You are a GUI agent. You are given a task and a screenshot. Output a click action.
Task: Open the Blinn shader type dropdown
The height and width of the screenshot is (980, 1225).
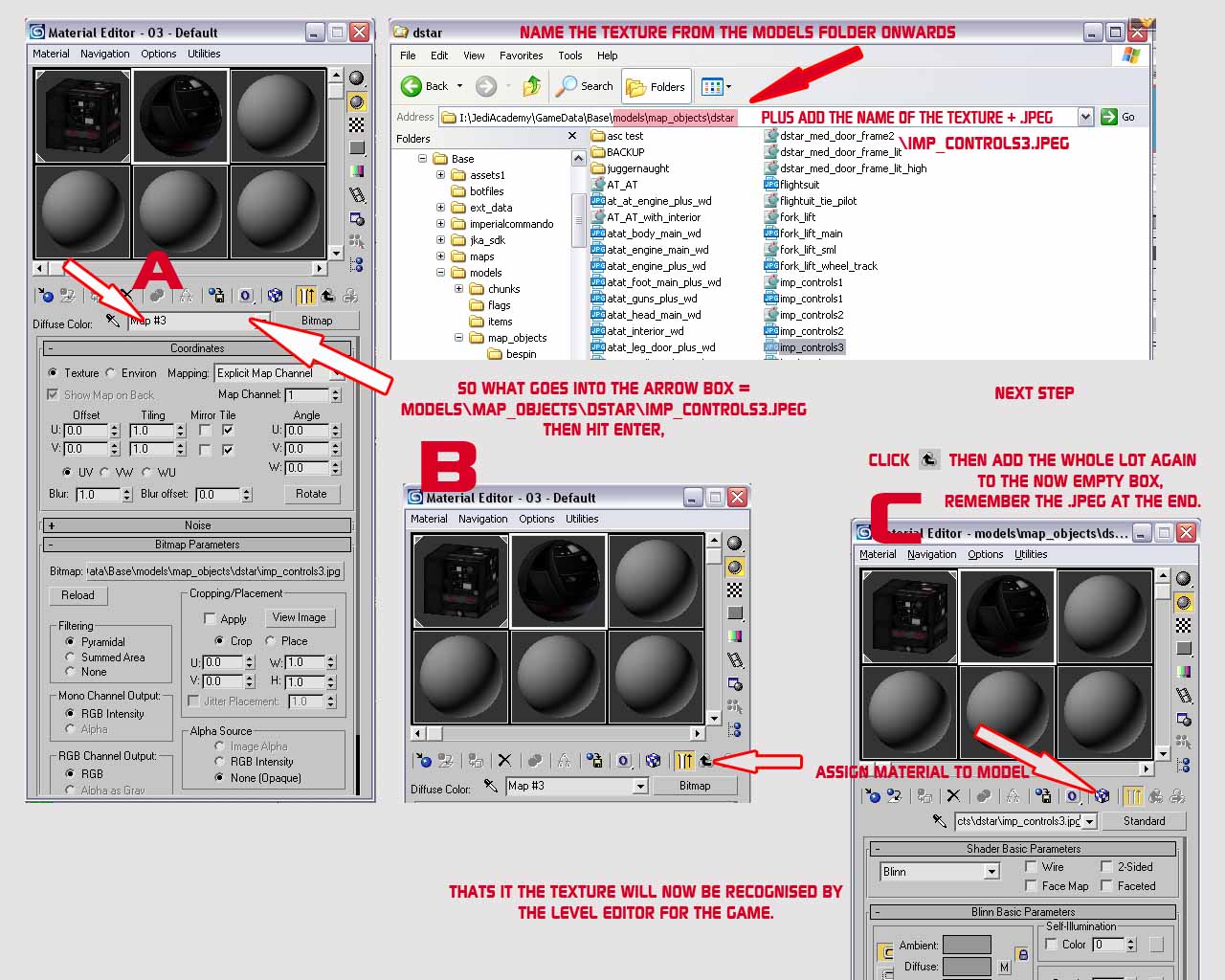(x=991, y=872)
